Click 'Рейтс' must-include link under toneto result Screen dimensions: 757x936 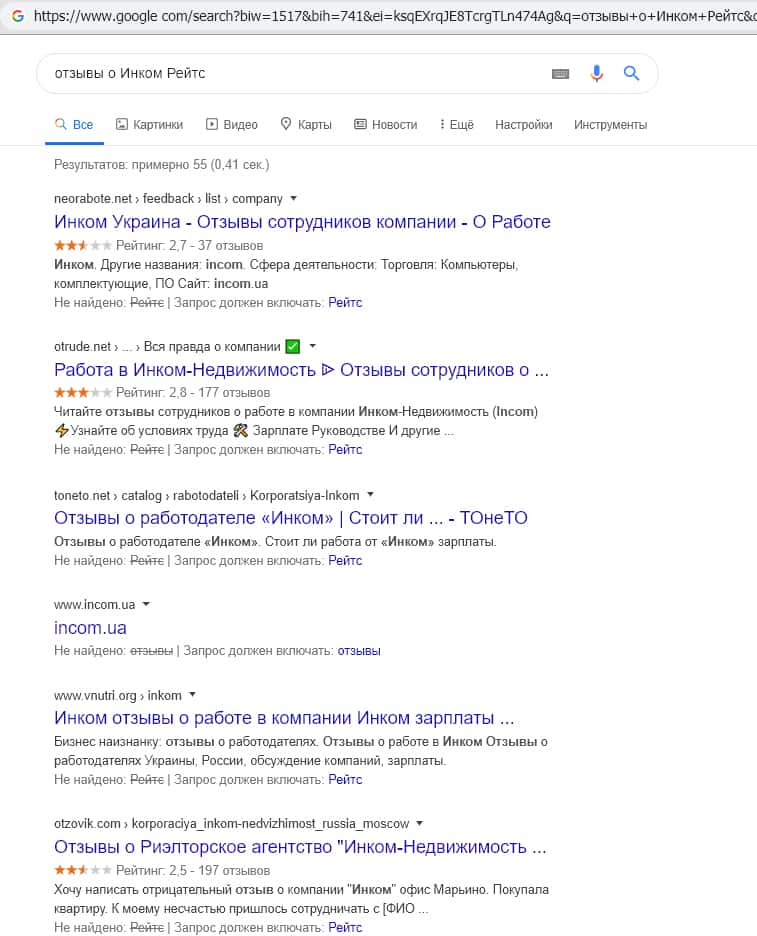[x=345, y=561]
